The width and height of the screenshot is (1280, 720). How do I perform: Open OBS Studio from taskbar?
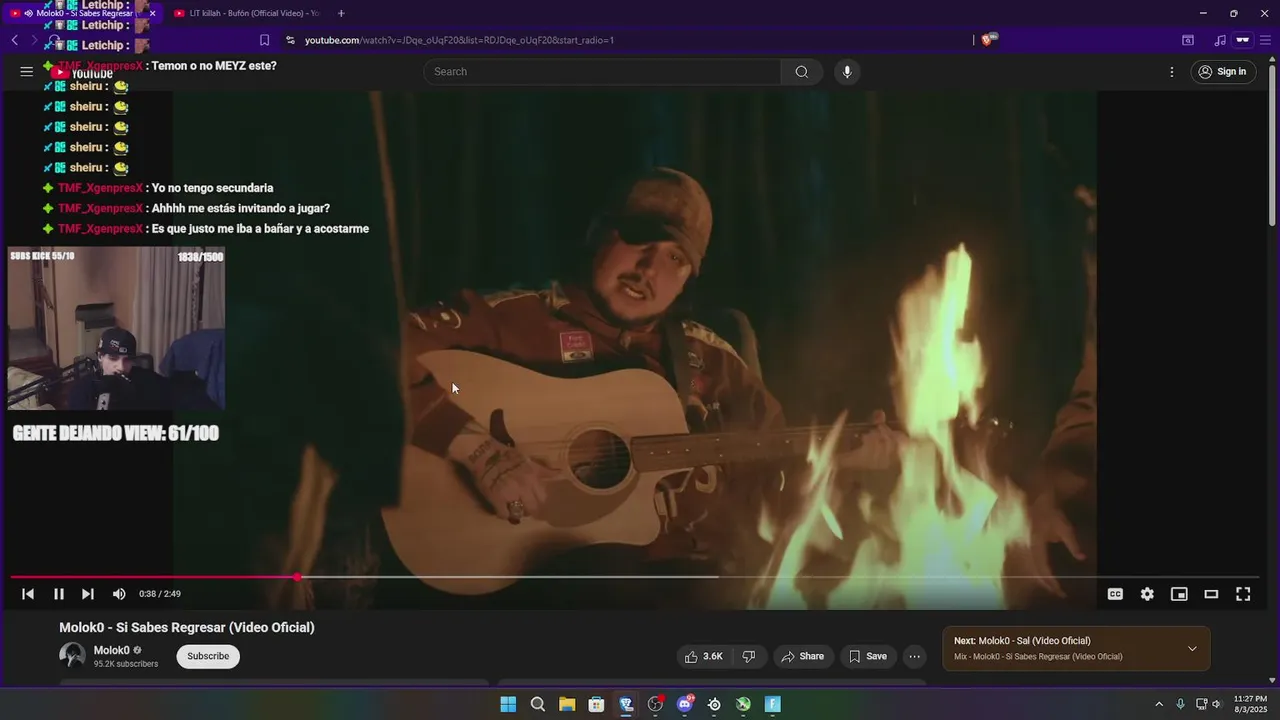pyautogui.click(x=655, y=704)
